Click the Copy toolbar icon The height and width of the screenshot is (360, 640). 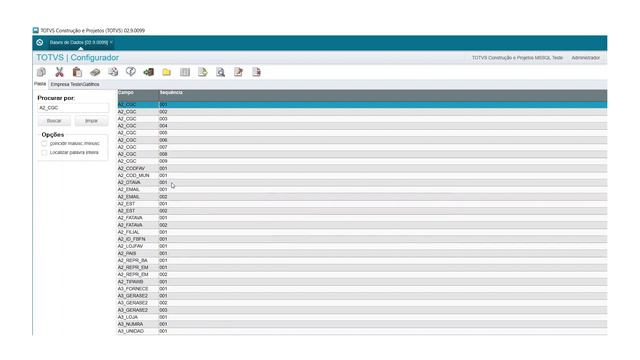click(x=41, y=72)
